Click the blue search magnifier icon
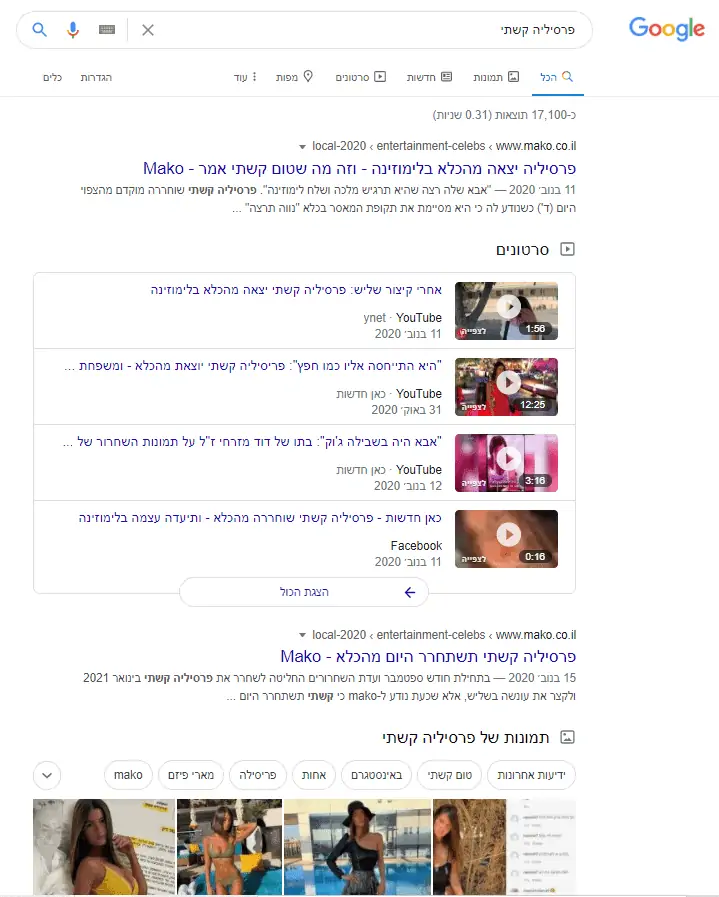Image resolution: width=719 pixels, height=897 pixels. click(39, 29)
